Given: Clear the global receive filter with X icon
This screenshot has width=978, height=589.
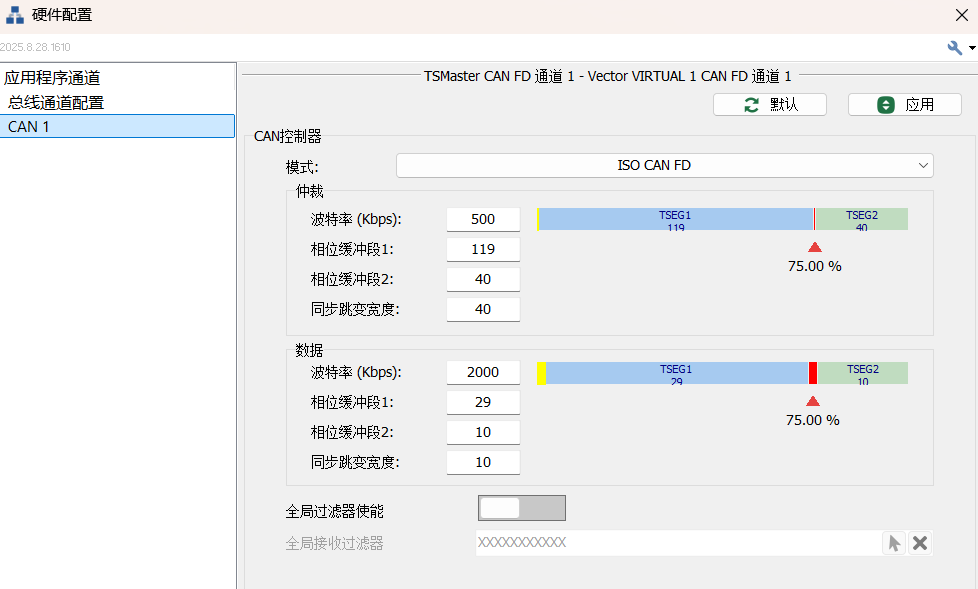Looking at the screenshot, I should 920,543.
